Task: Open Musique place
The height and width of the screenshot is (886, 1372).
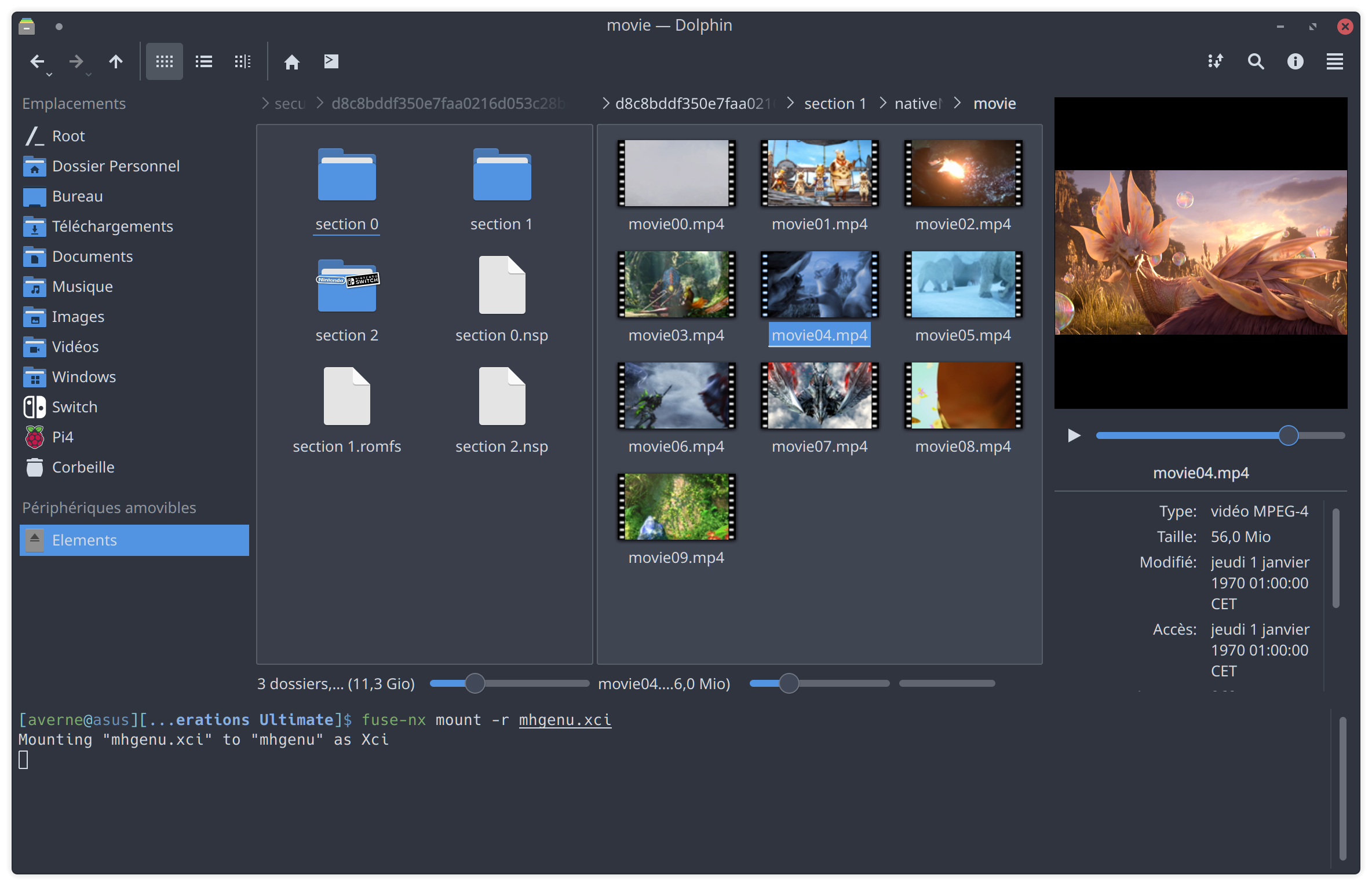Action: (x=134, y=287)
